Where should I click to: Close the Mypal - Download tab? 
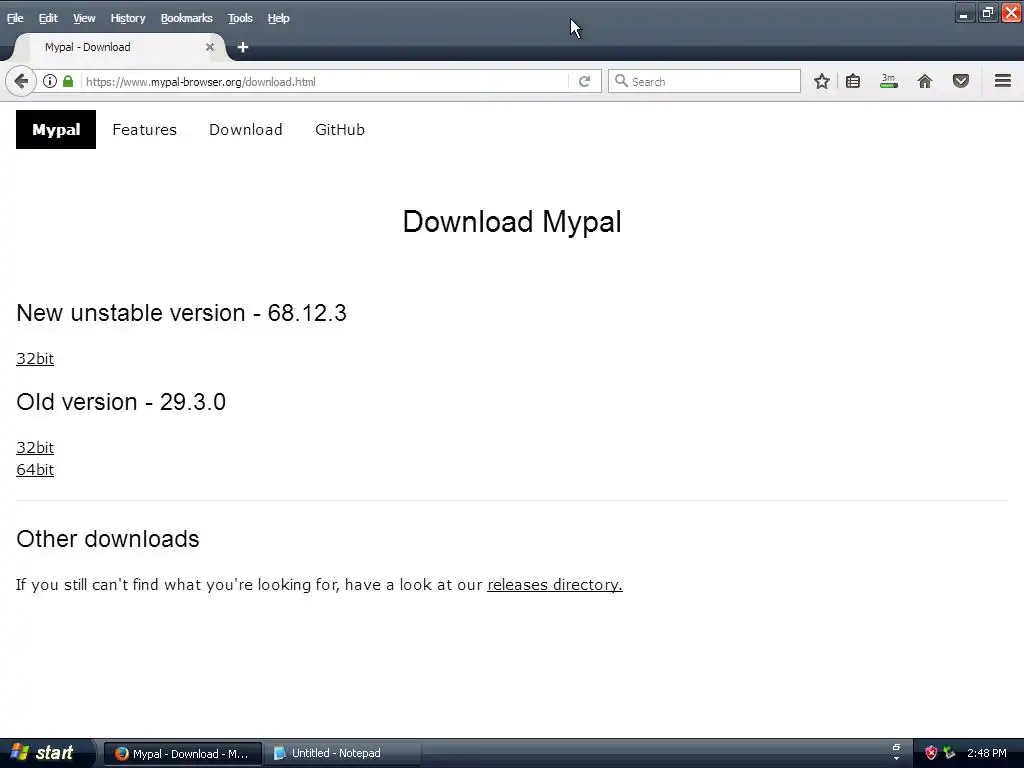pos(210,47)
